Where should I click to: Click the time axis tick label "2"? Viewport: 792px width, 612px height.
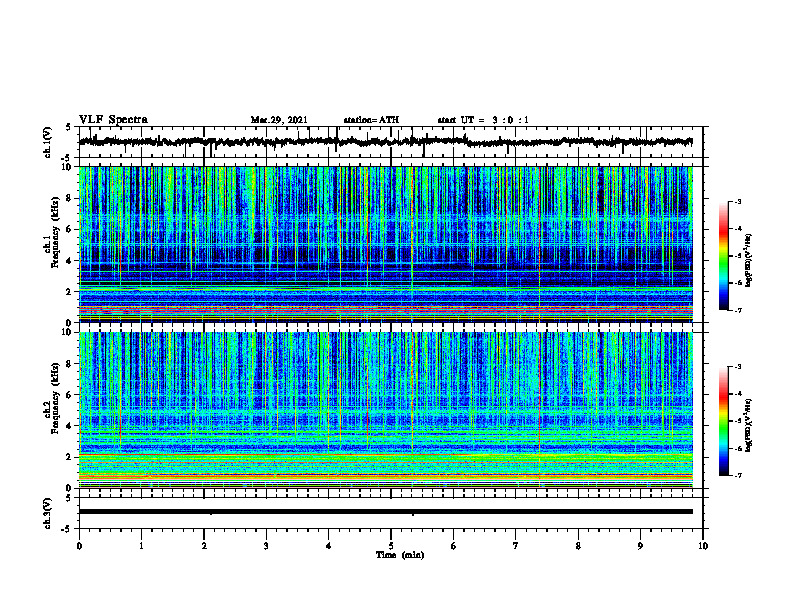pos(204,546)
